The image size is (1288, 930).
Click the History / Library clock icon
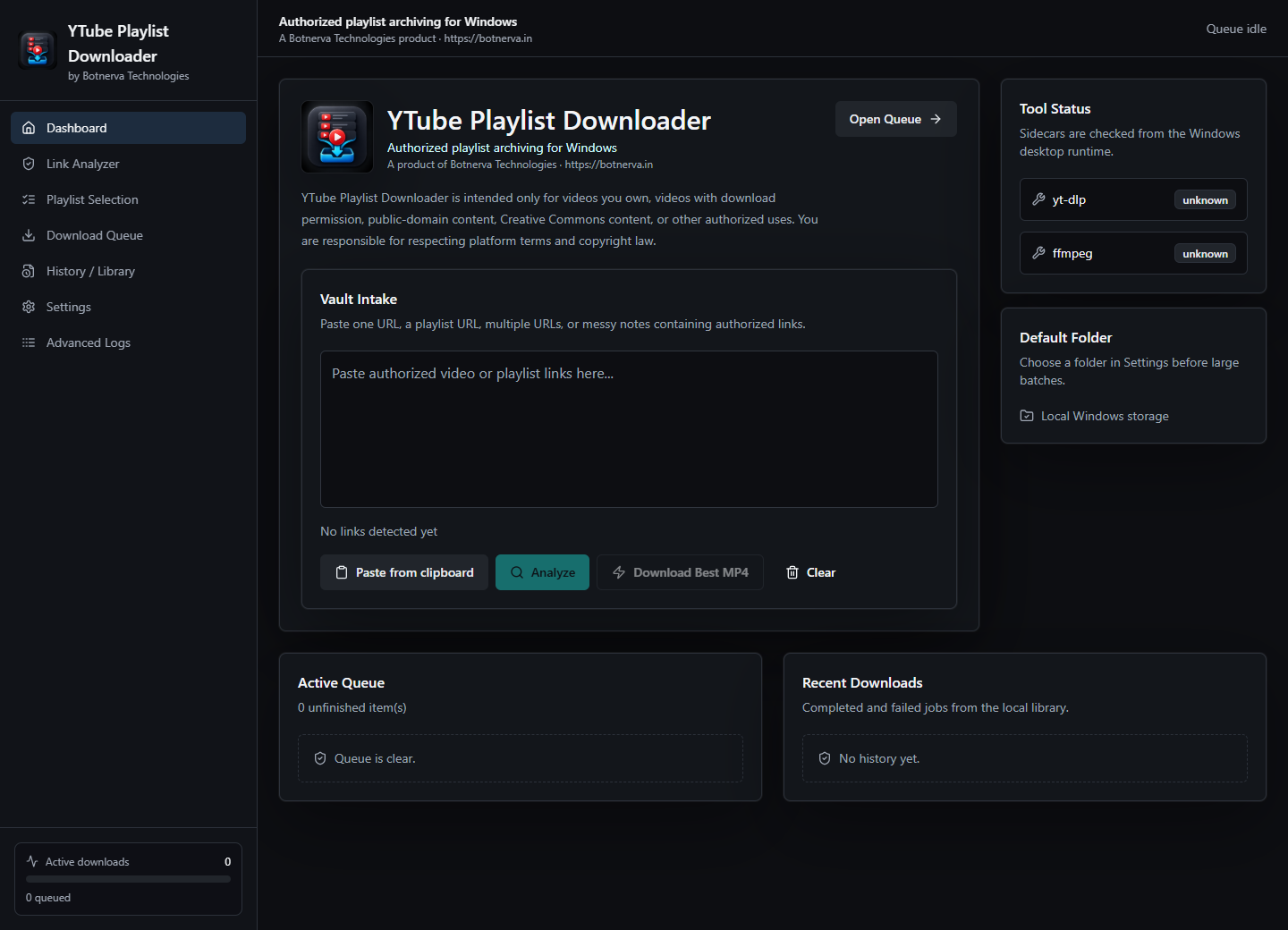(x=29, y=271)
